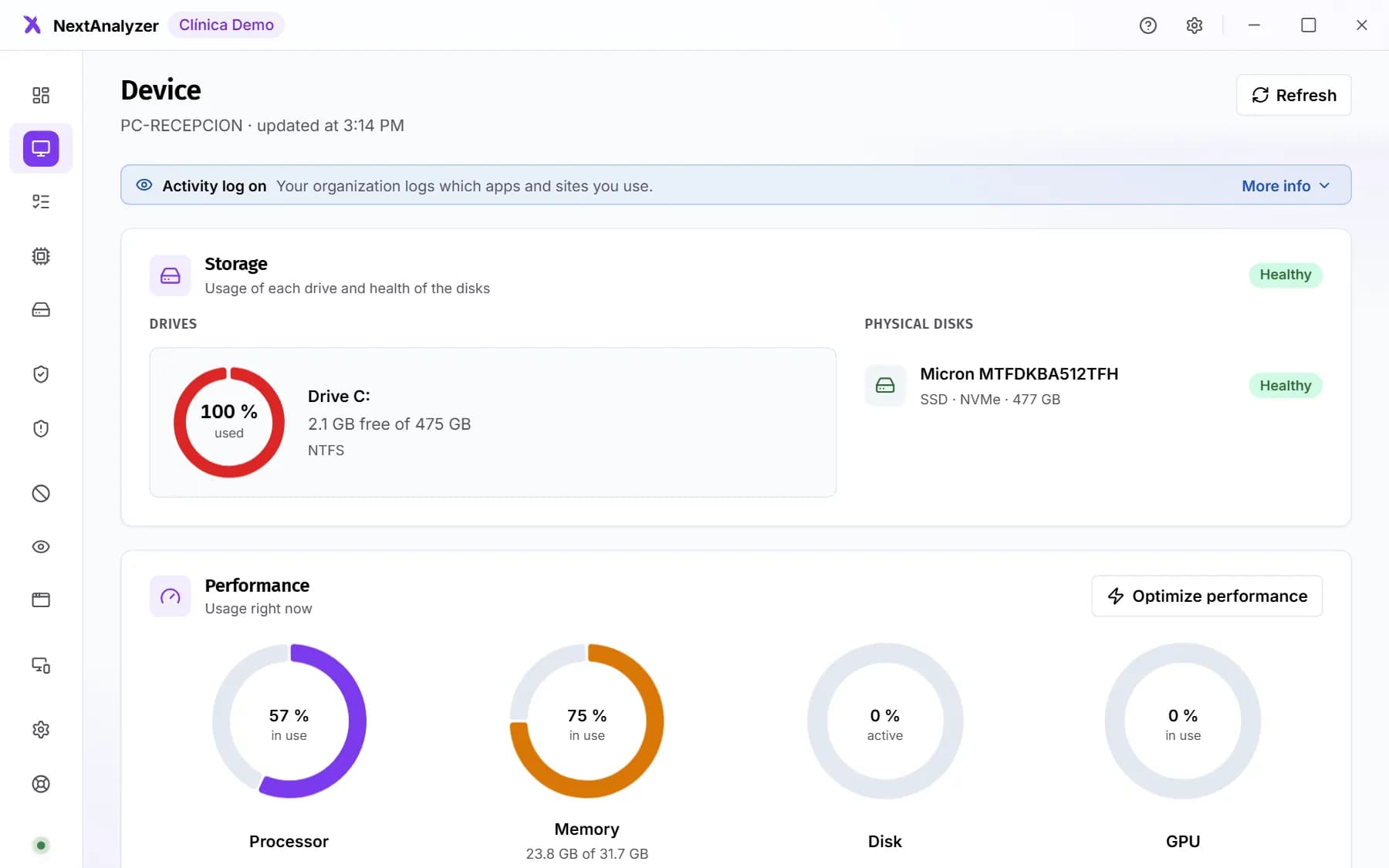Screen dimensions: 1389x868
Task: Open the blocked circle icon in sidebar
Action: click(x=41, y=493)
